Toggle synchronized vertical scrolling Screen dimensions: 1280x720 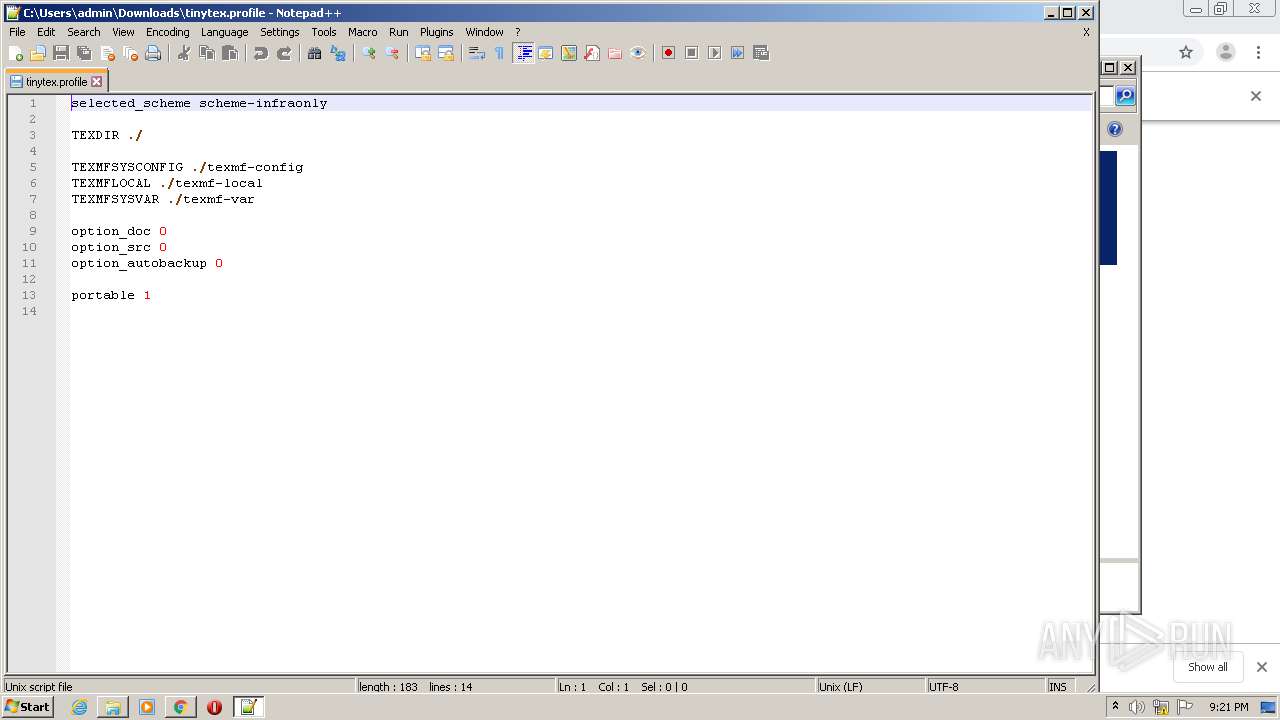click(x=423, y=53)
